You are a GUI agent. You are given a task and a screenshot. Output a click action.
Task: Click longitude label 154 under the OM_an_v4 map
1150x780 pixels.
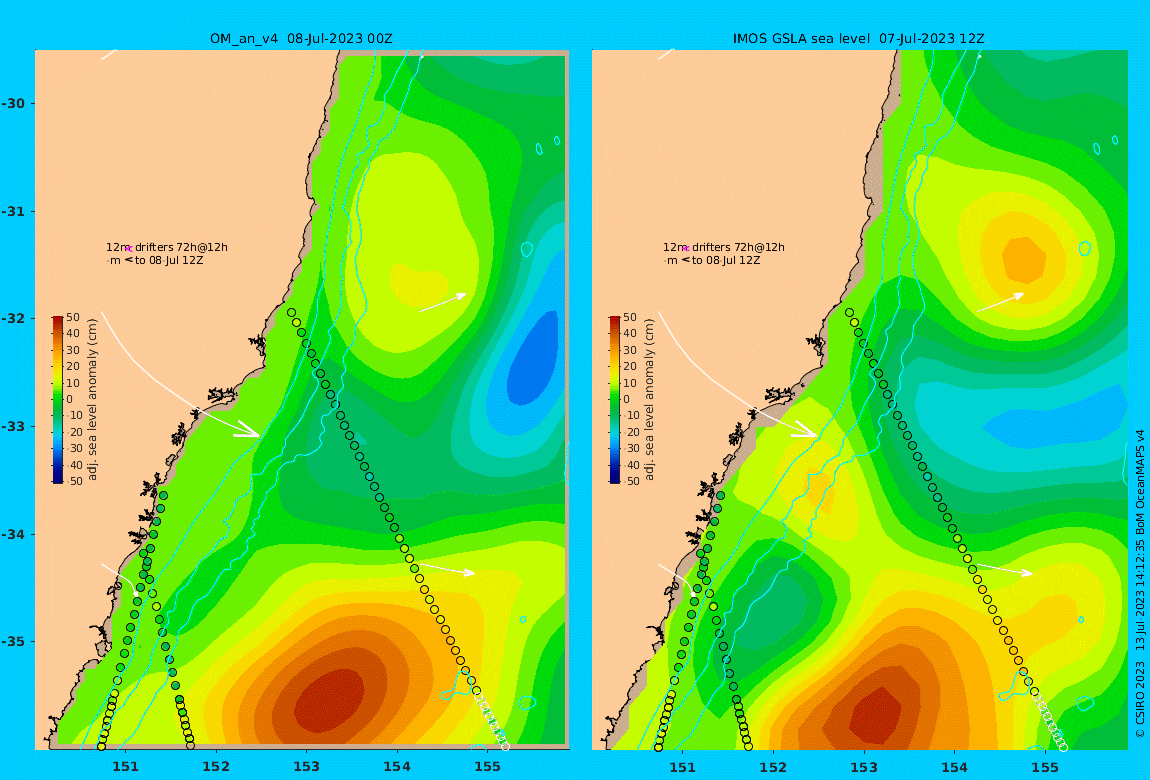click(x=397, y=767)
